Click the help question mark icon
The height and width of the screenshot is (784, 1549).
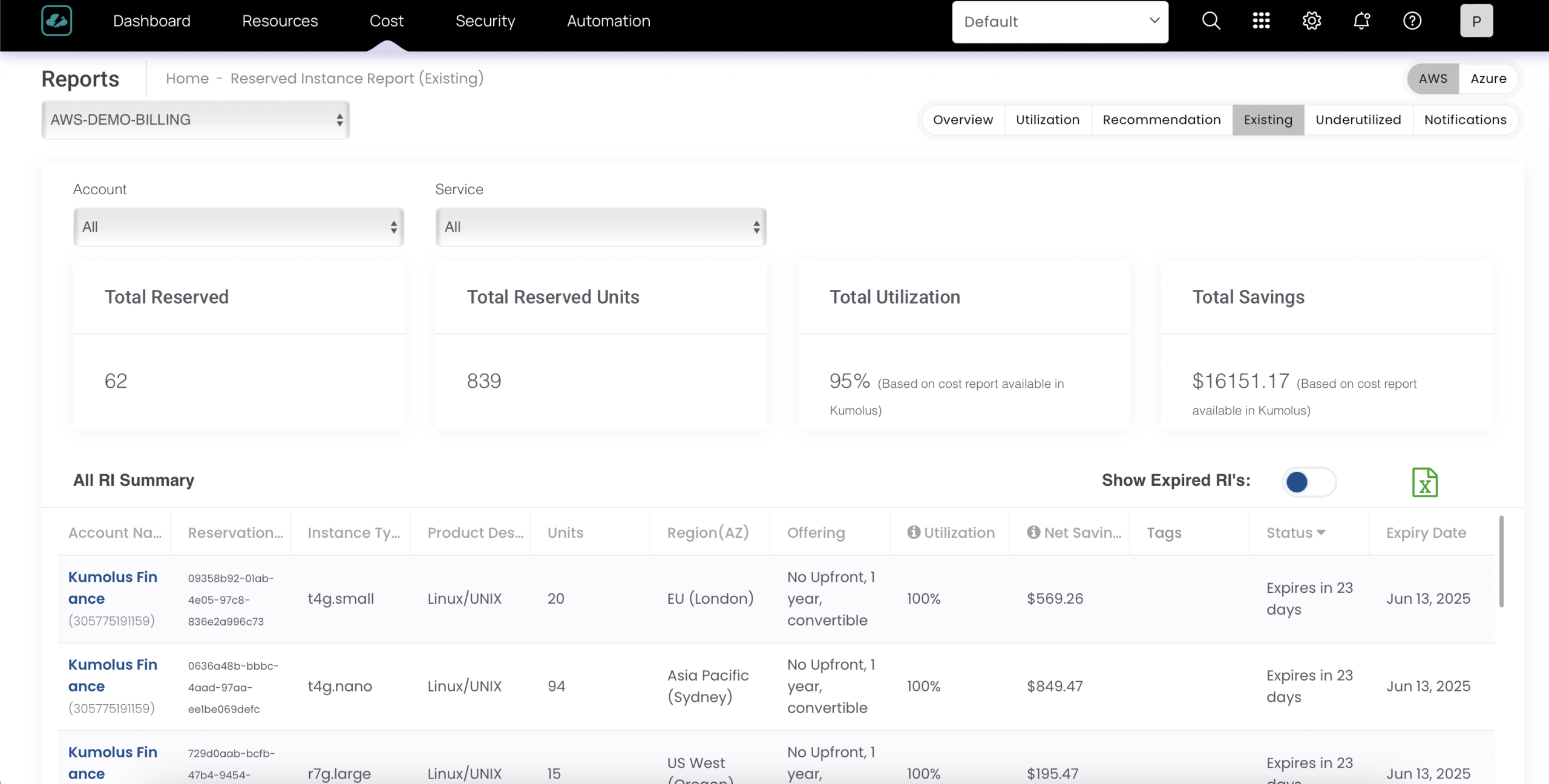(x=1412, y=21)
